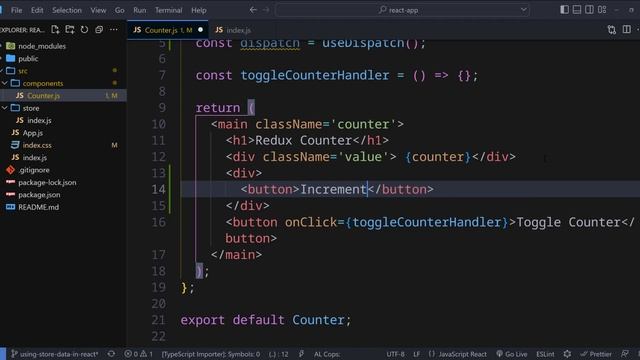The height and width of the screenshot is (360, 640).
Task: Open explorer more actions ellipsis
Action: [113, 29]
